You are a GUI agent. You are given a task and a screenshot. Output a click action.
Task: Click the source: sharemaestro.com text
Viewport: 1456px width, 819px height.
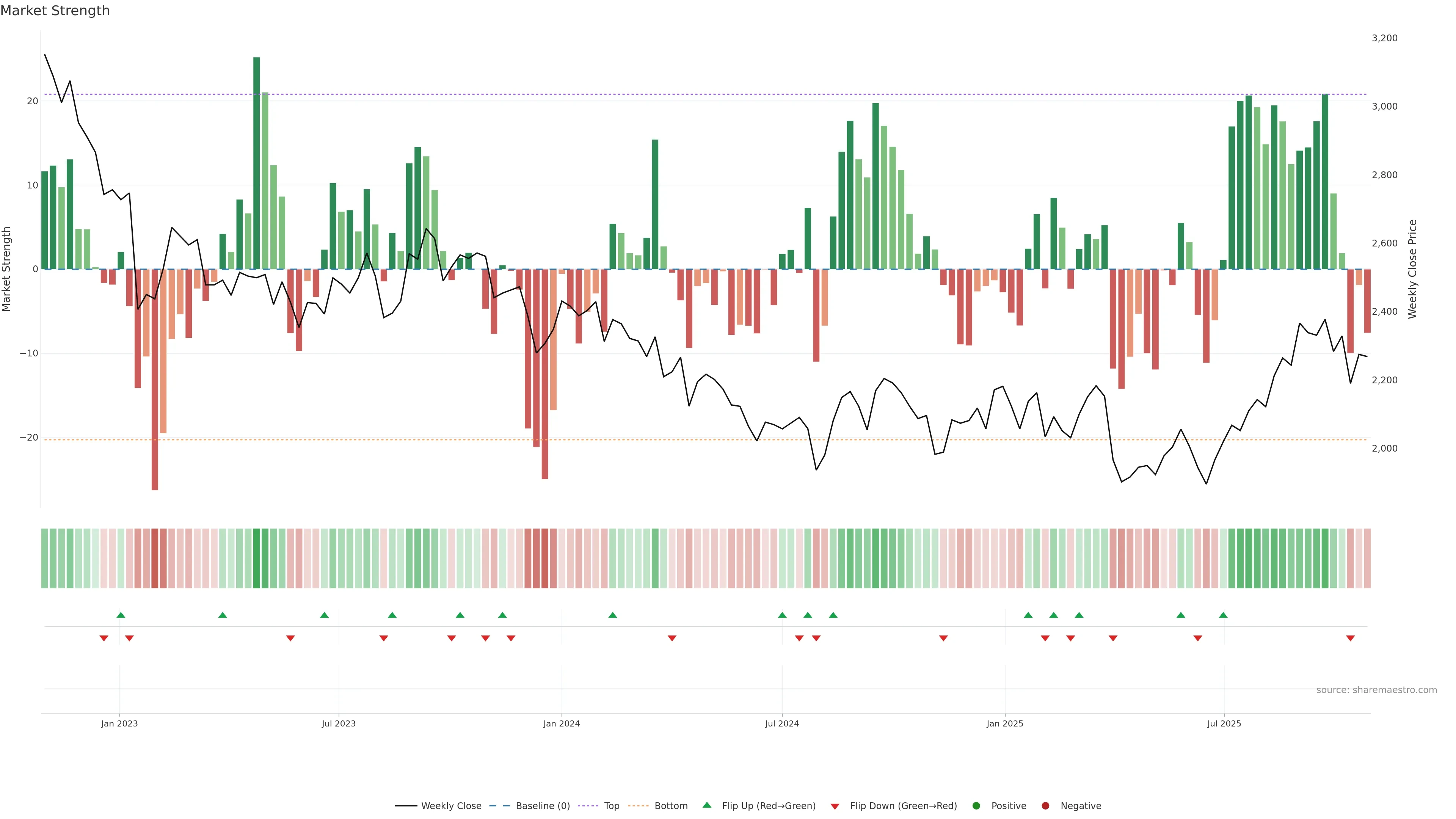point(1376,690)
